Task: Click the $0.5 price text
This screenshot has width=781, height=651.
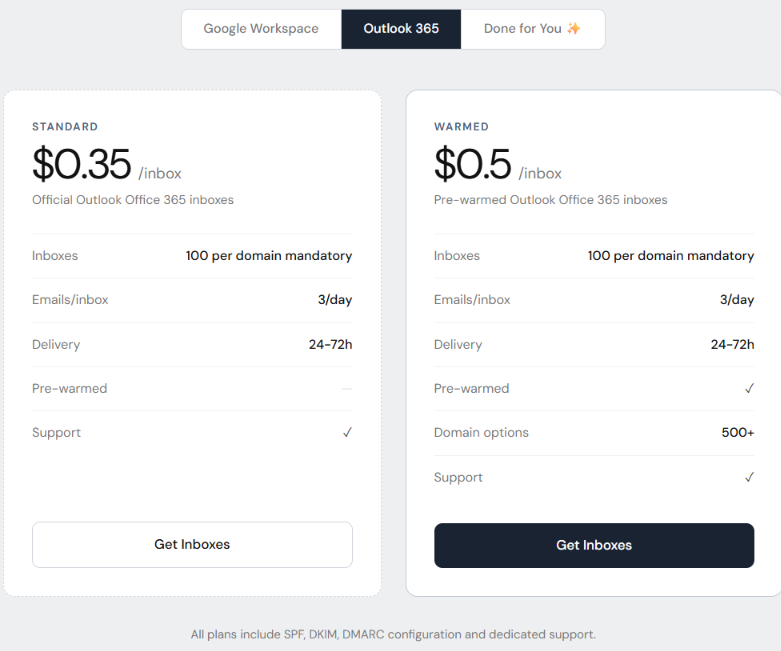Action: click(x=473, y=163)
